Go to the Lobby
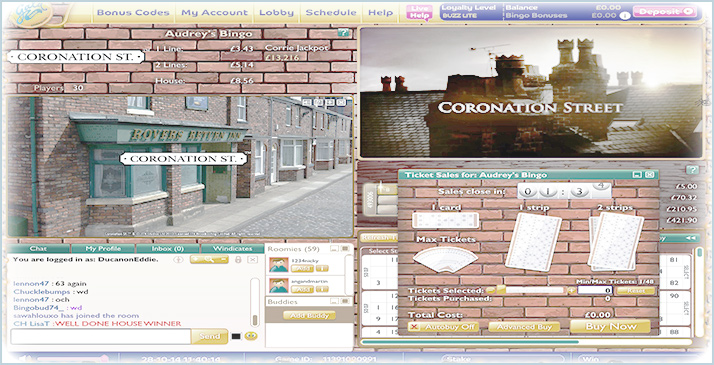Screen dimensions: 714x365 coord(276,13)
